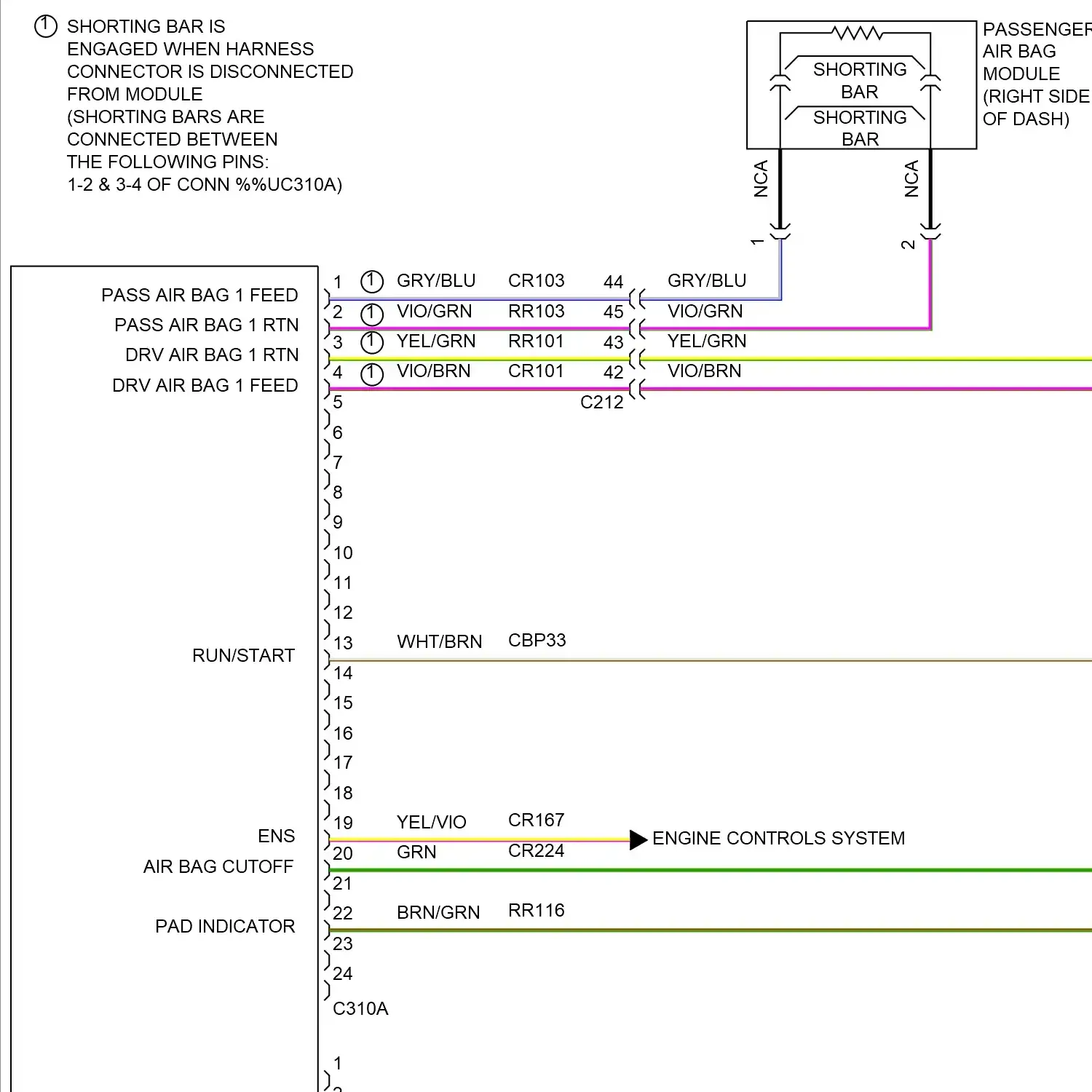Click C310A pin number 13

click(x=343, y=643)
